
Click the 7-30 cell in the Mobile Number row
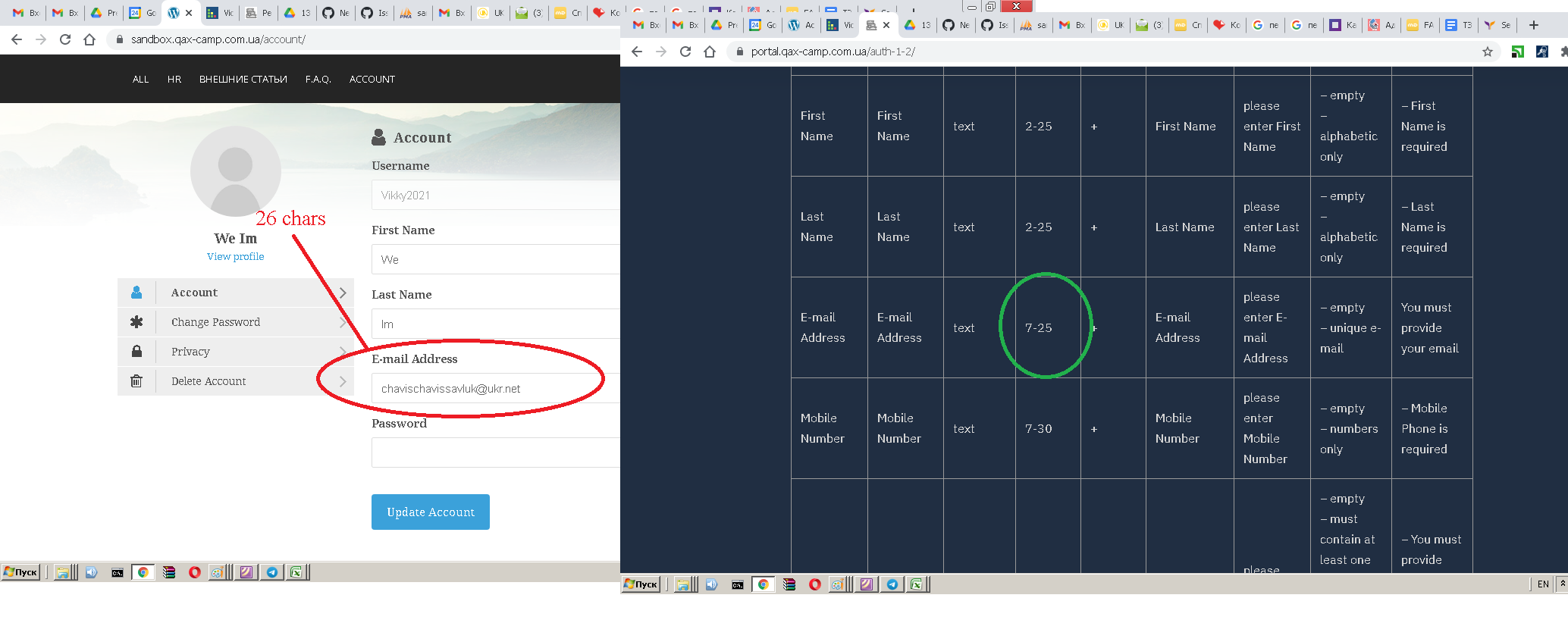pyautogui.click(x=1048, y=428)
